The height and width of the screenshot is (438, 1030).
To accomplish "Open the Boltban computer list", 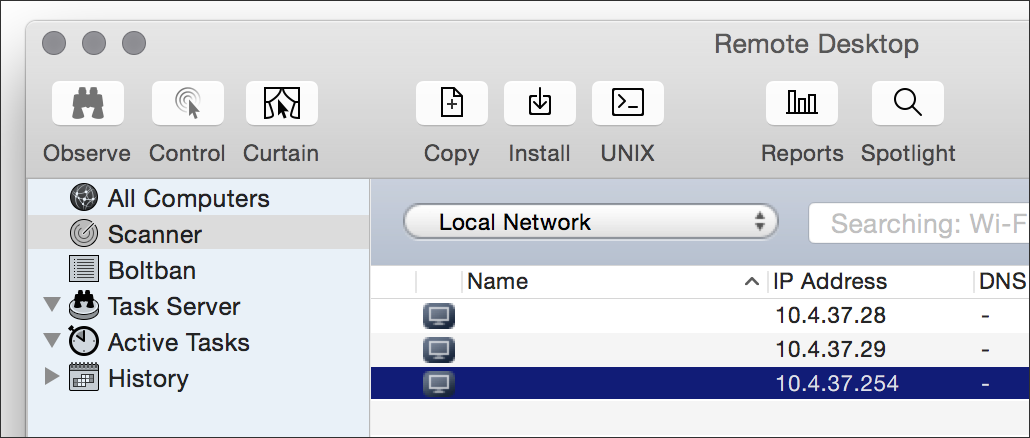I will tap(198, 270).
